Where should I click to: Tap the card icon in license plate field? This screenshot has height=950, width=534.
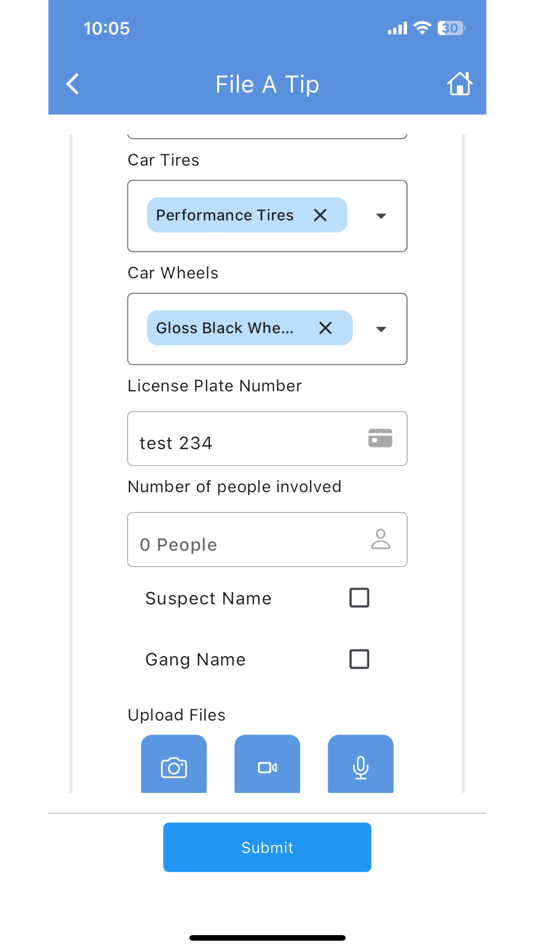click(380, 438)
